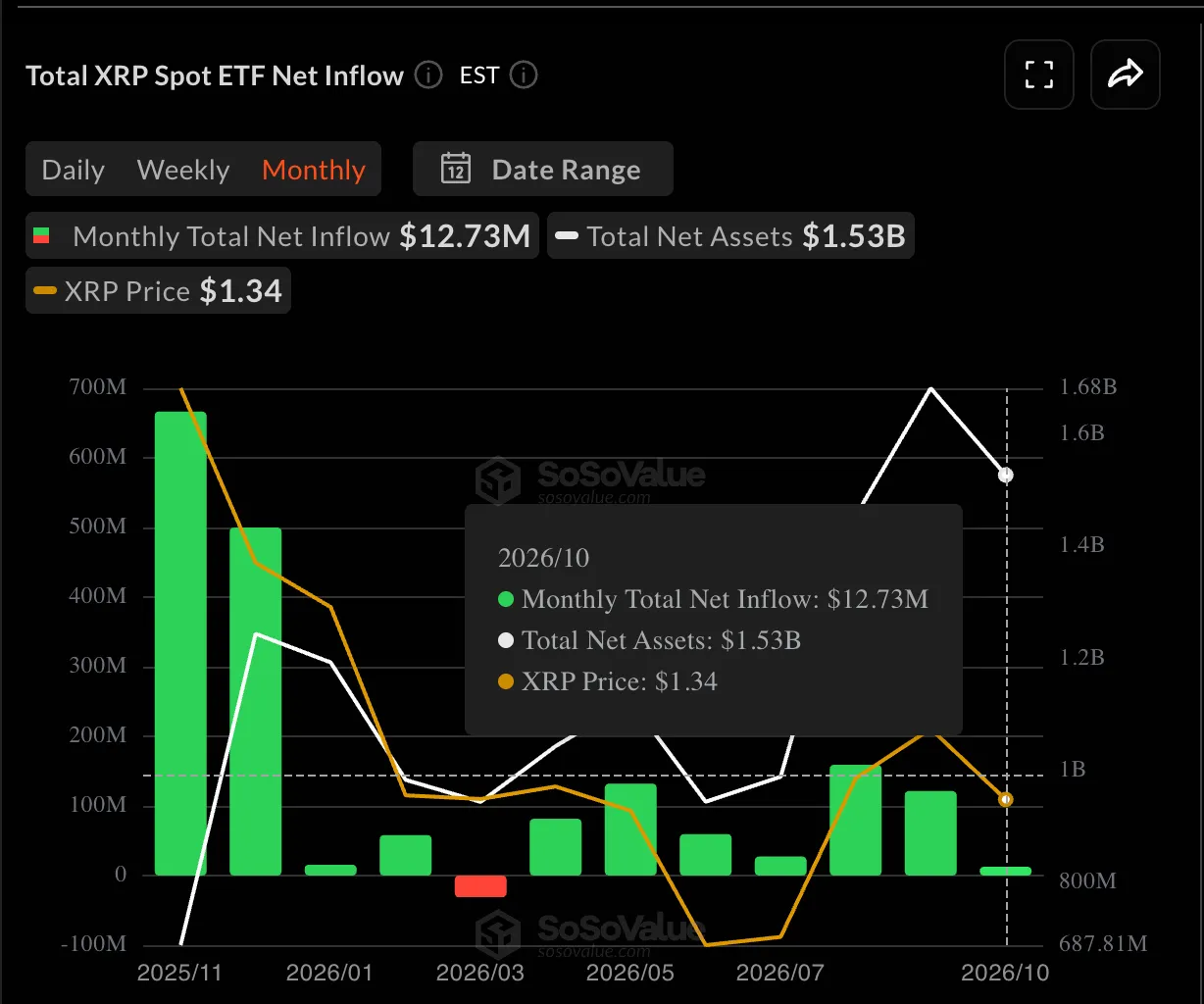Viewport: 1204px width, 1004px height.
Task: Click the 687.81M right axis label
Action: [x=1103, y=944]
